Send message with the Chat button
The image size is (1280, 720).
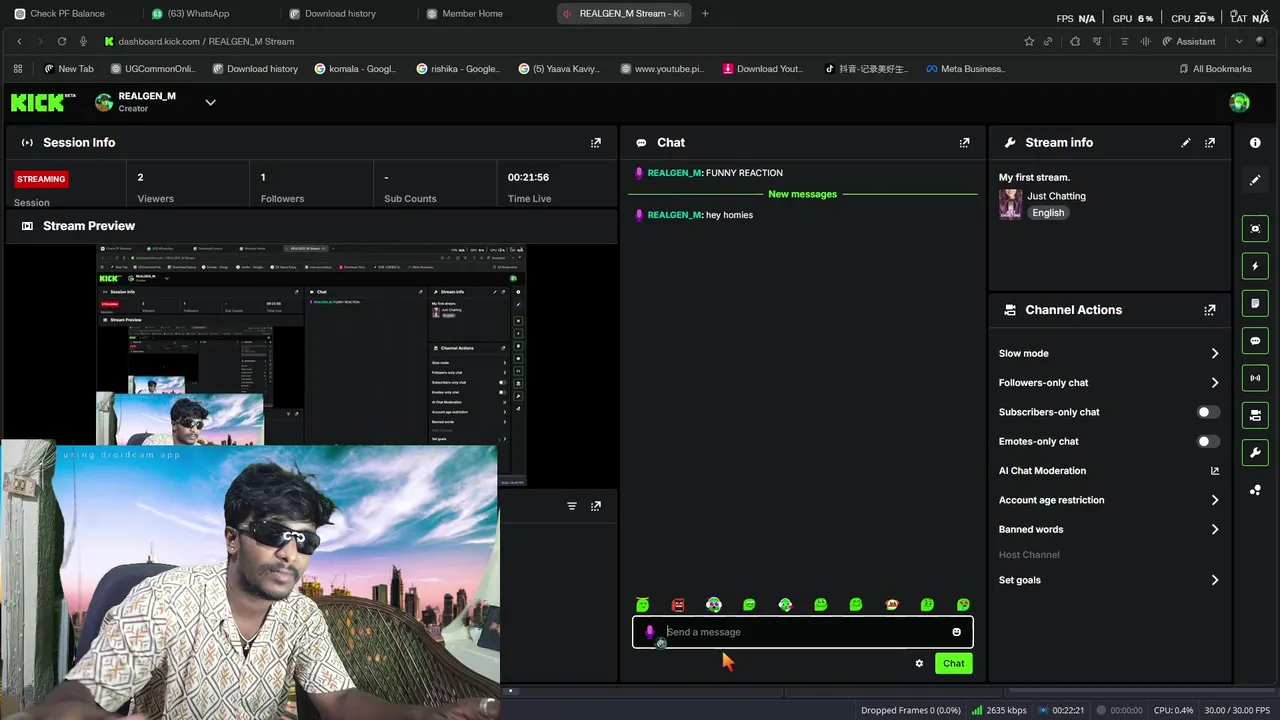coord(953,663)
